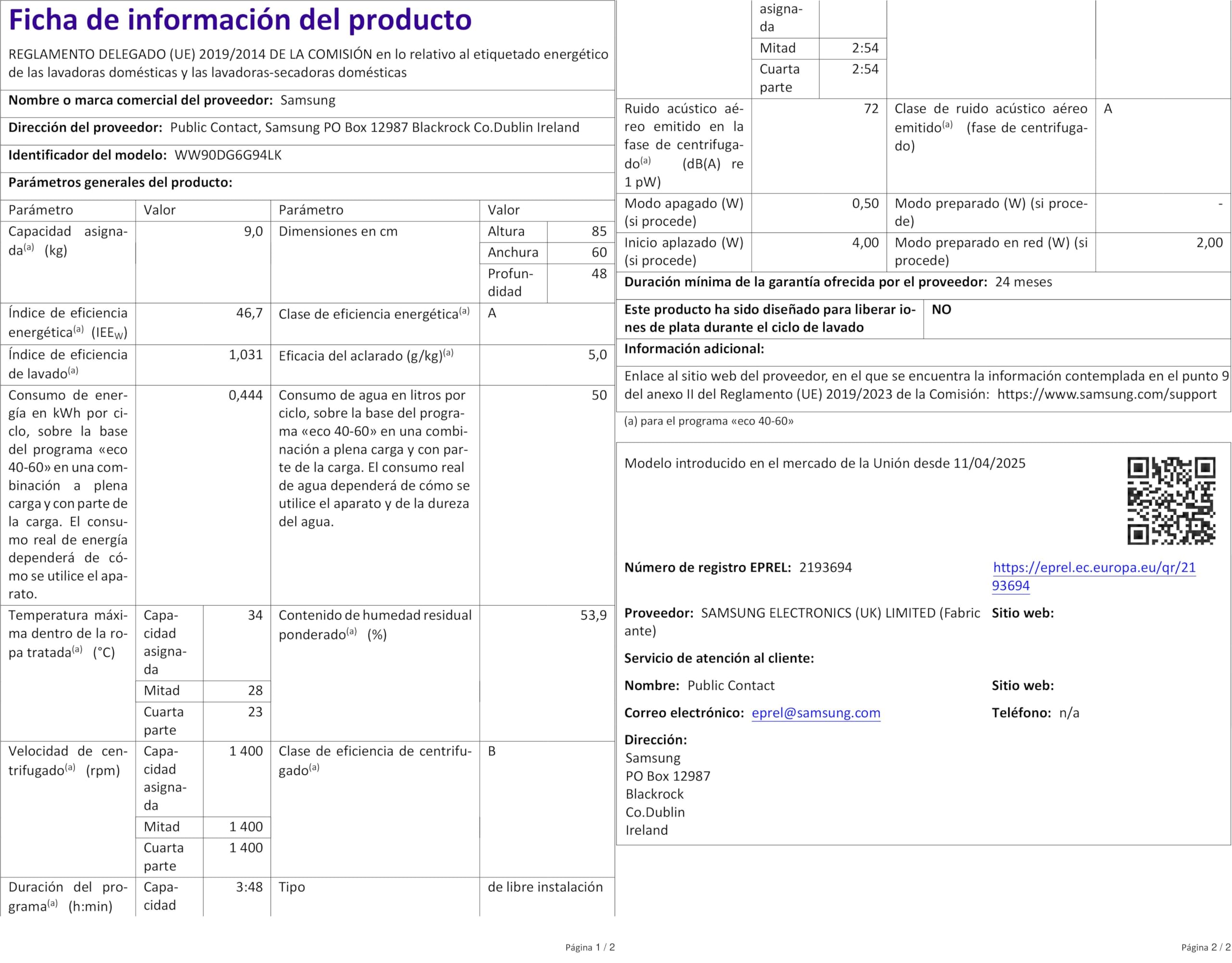Click 'Página 2 / 2' page indicator
Screen dimensions: 1232x963
pyautogui.click(x=1206, y=947)
